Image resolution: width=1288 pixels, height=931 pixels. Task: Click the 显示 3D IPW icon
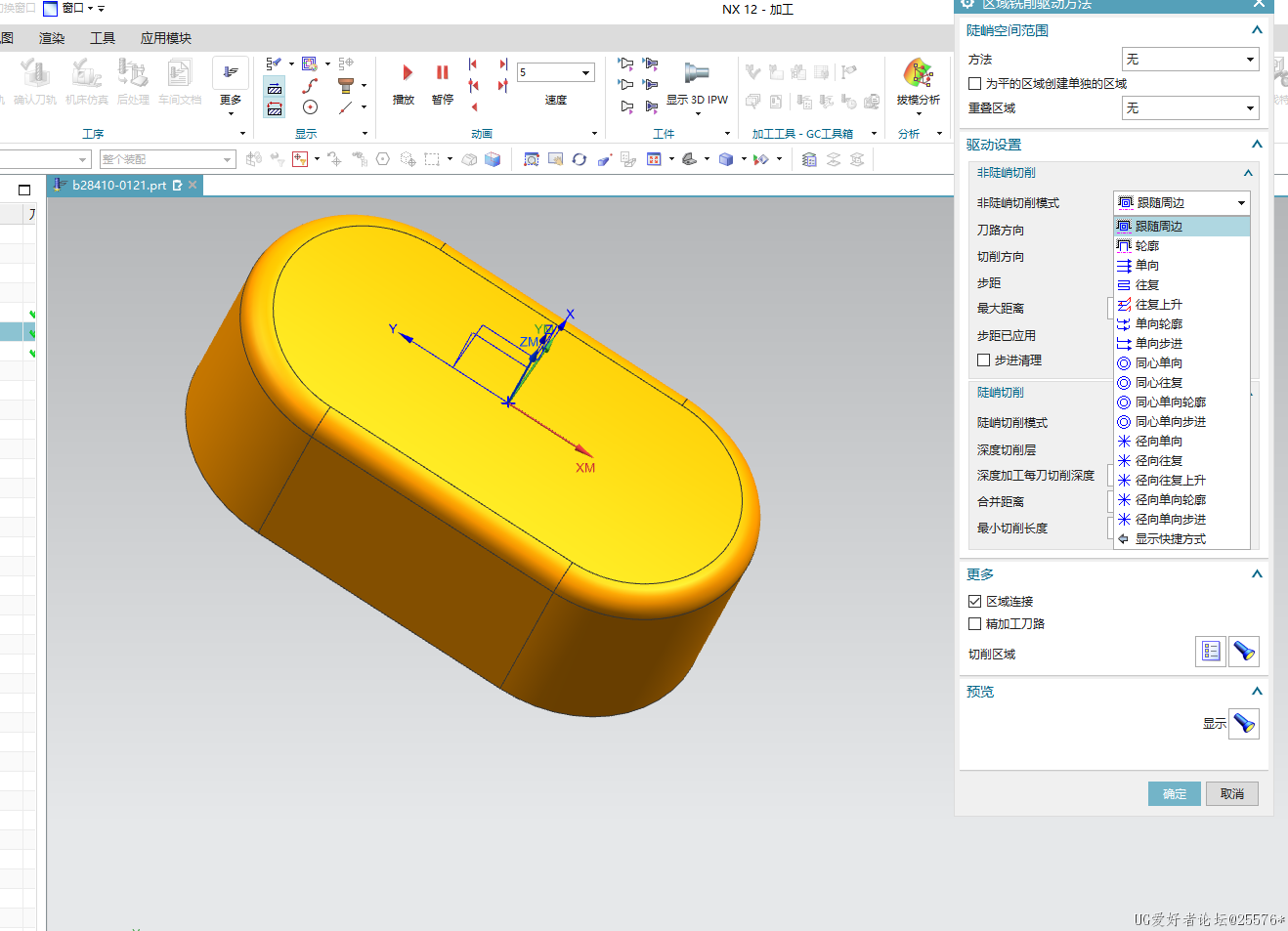(697, 72)
